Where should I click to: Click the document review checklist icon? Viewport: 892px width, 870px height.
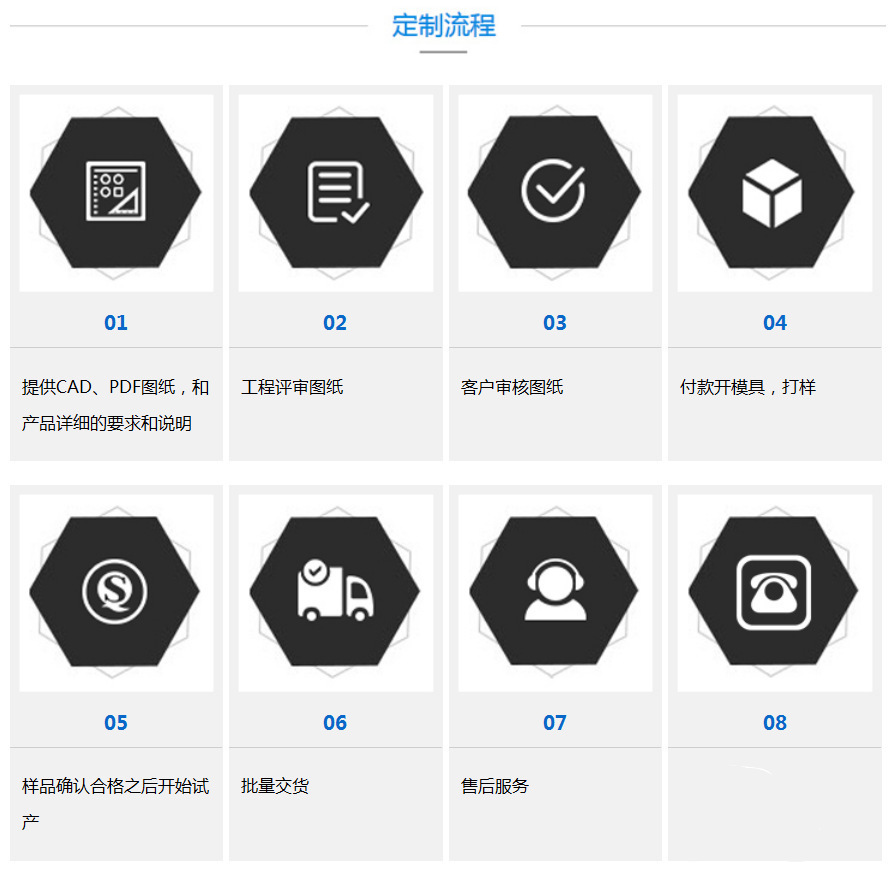click(x=336, y=191)
